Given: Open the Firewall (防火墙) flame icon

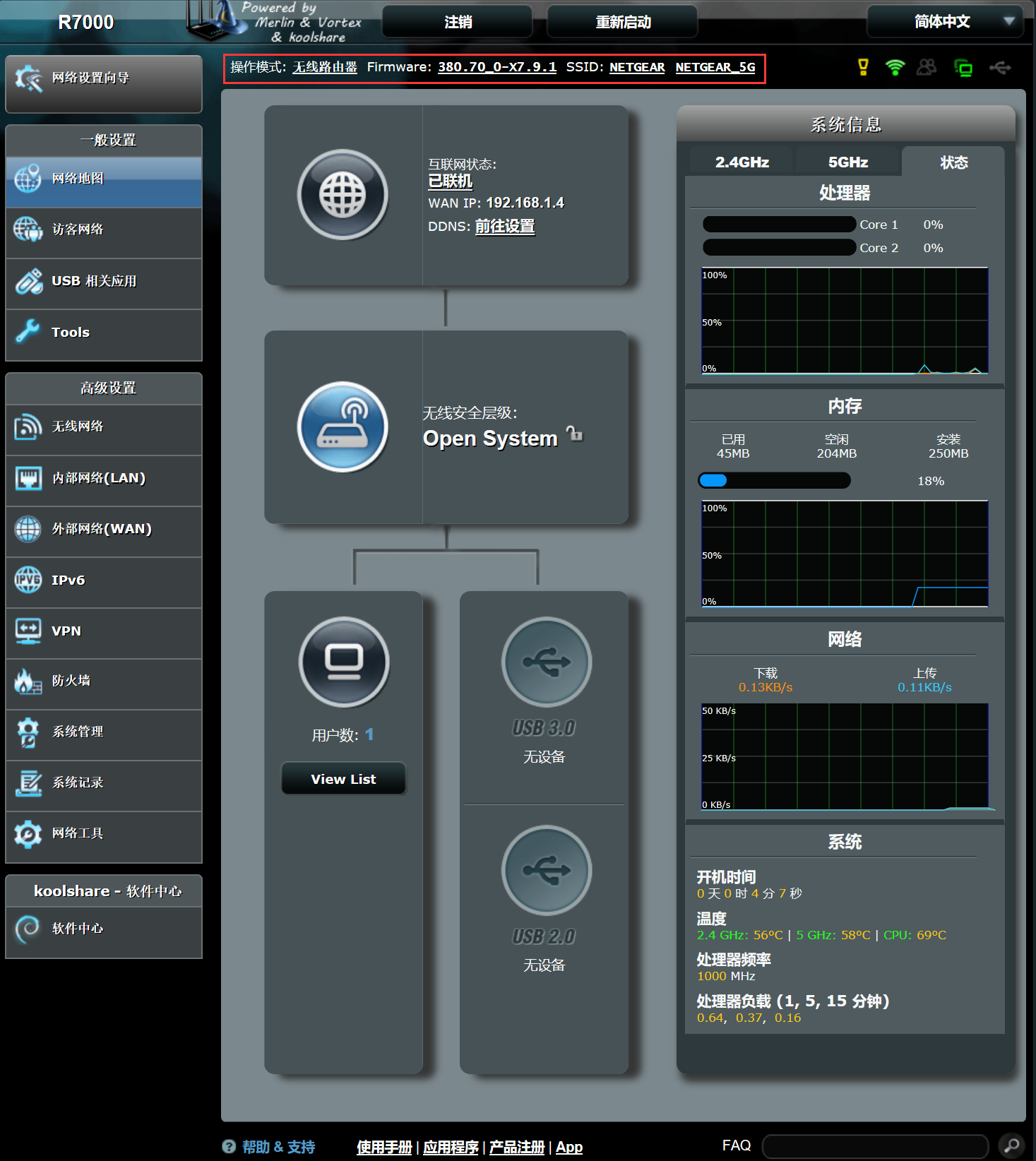Looking at the screenshot, I should click(x=28, y=681).
